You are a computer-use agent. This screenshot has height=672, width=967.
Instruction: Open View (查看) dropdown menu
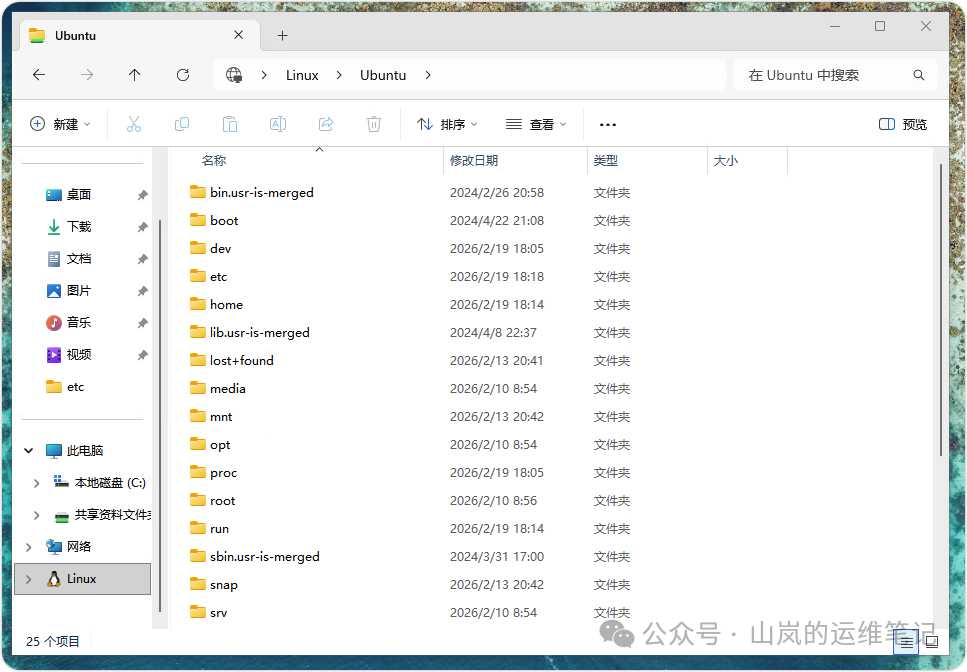pos(536,125)
